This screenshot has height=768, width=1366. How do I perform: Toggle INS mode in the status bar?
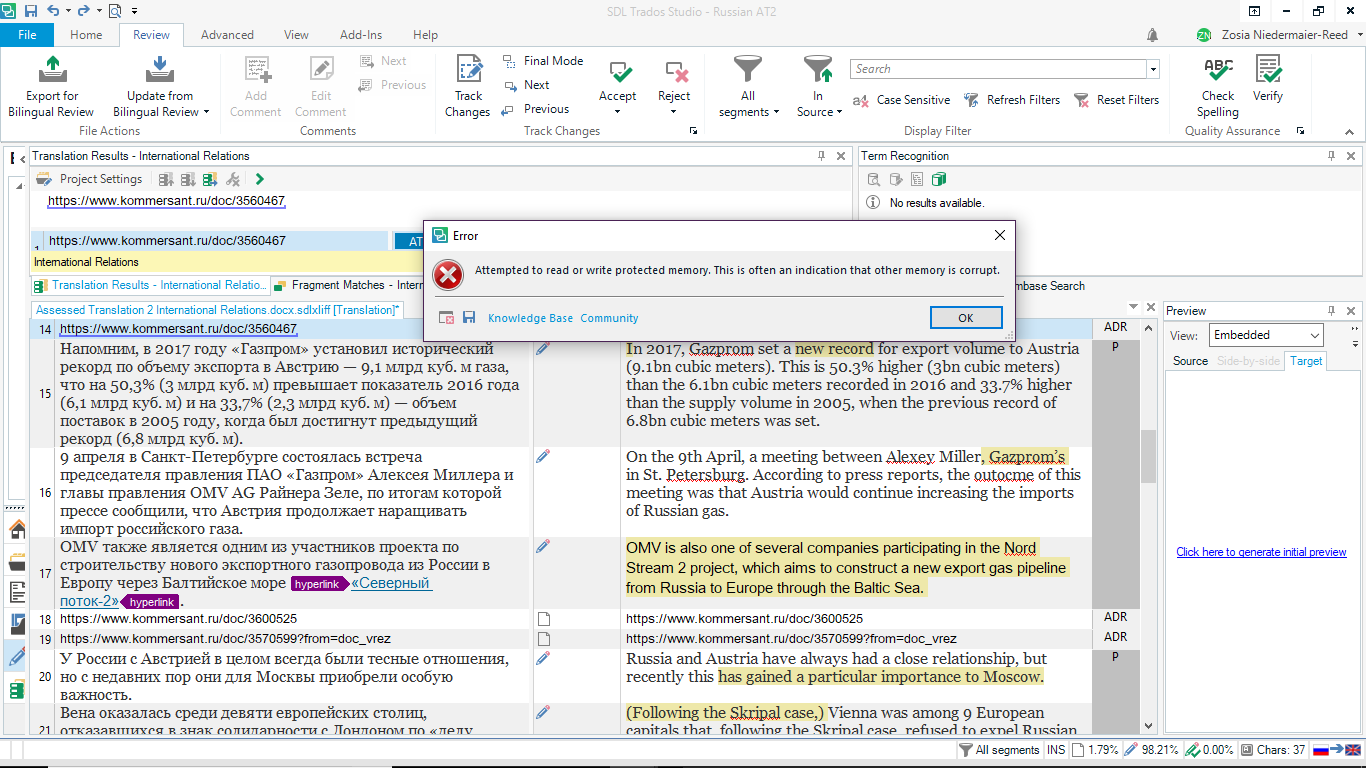pos(1056,750)
